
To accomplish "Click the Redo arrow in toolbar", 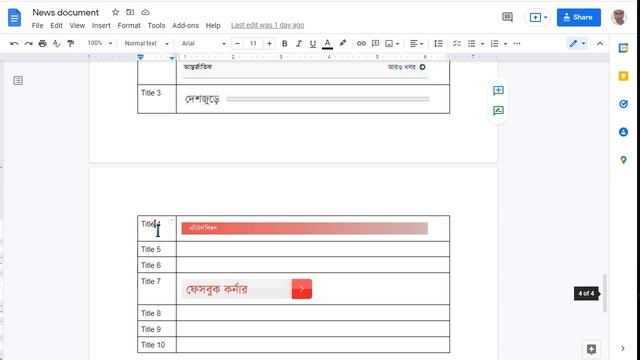I will pos(28,43).
